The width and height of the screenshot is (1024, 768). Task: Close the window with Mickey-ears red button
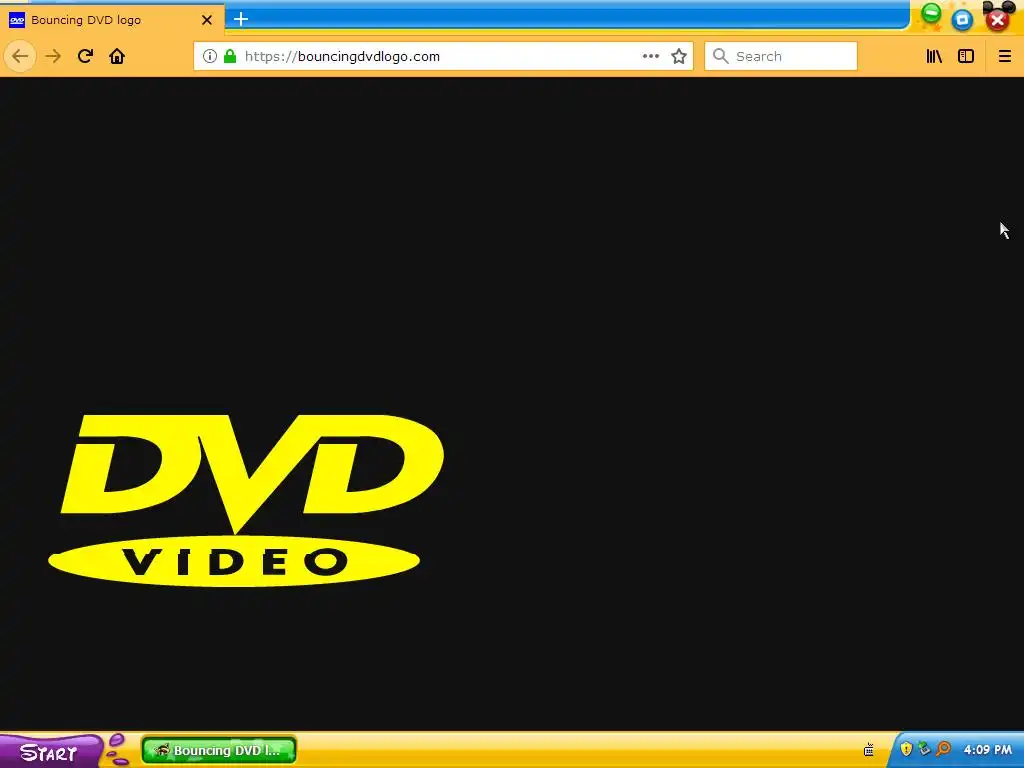click(x=998, y=20)
